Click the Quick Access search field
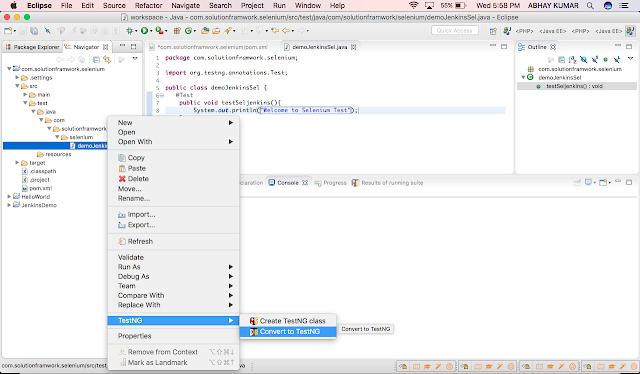Screen dimensions: 640x374 click(455, 31)
